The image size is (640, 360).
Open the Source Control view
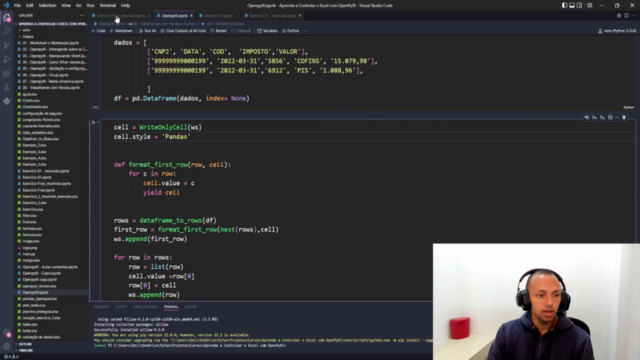tap(7, 45)
